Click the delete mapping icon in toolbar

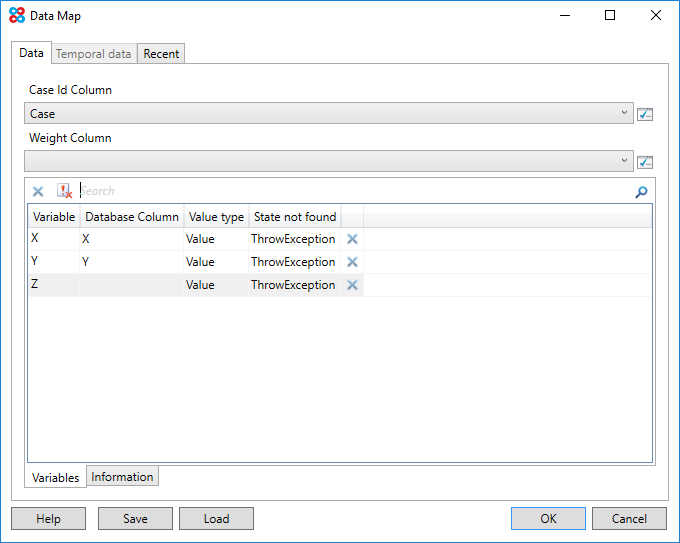(x=38, y=191)
